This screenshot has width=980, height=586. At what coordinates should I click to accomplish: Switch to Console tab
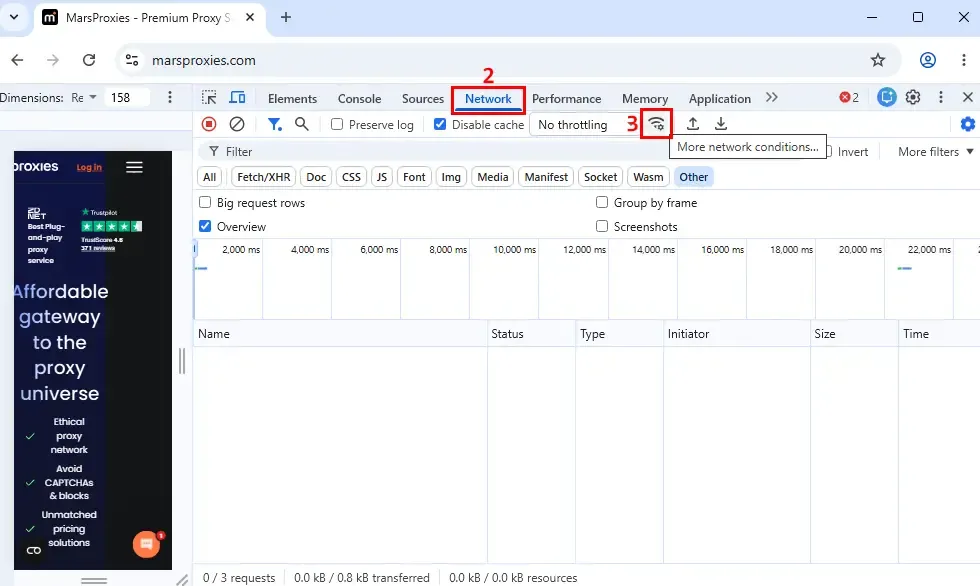[359, 98]
